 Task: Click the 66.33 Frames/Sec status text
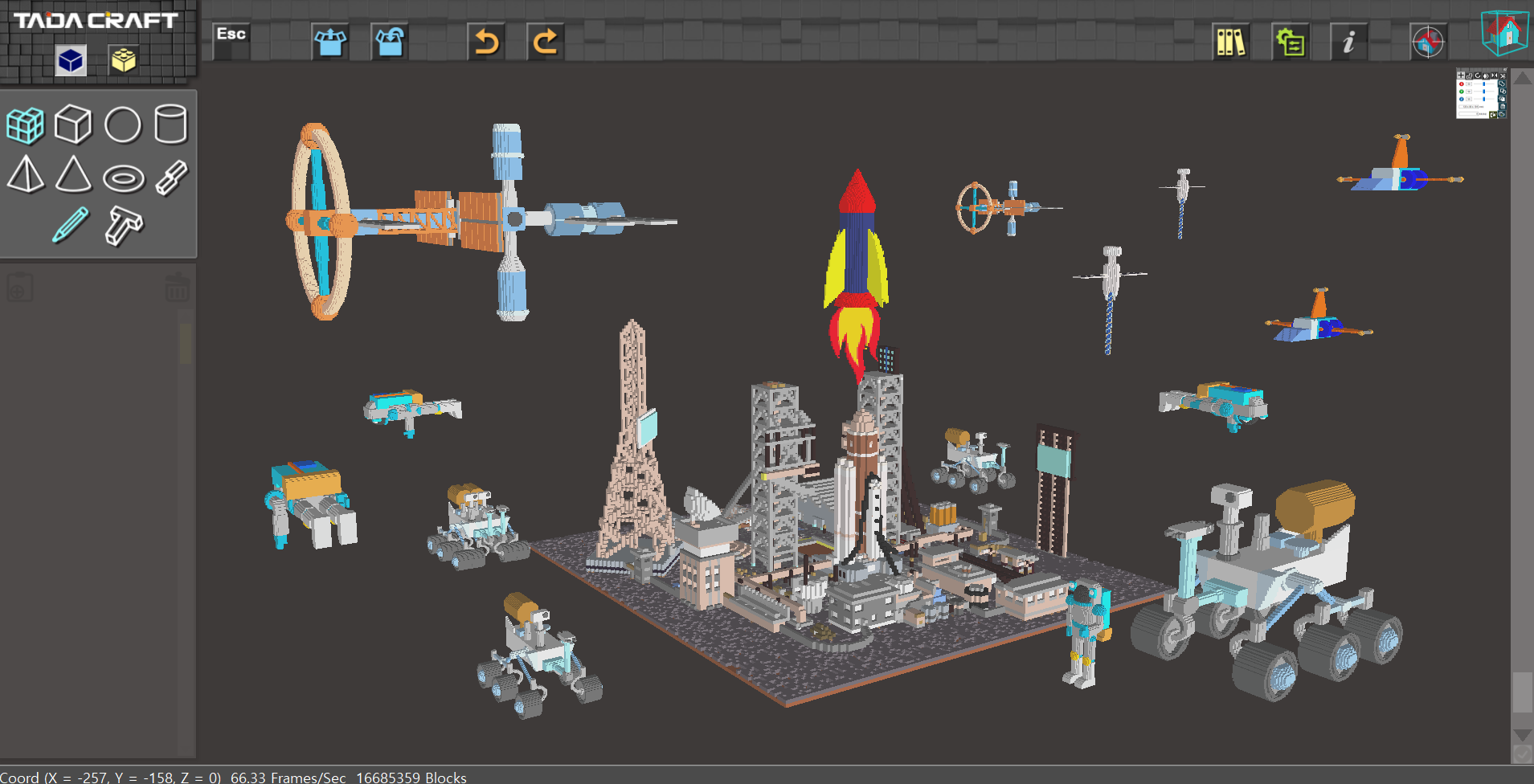(288, 777)
